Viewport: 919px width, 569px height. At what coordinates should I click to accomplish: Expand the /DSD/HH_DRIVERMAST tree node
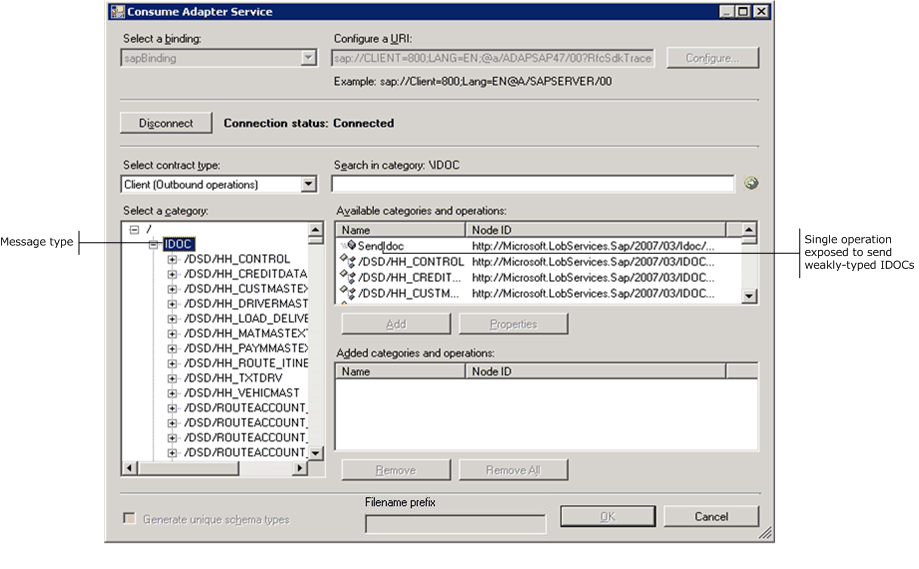click(x=172, y=304)
